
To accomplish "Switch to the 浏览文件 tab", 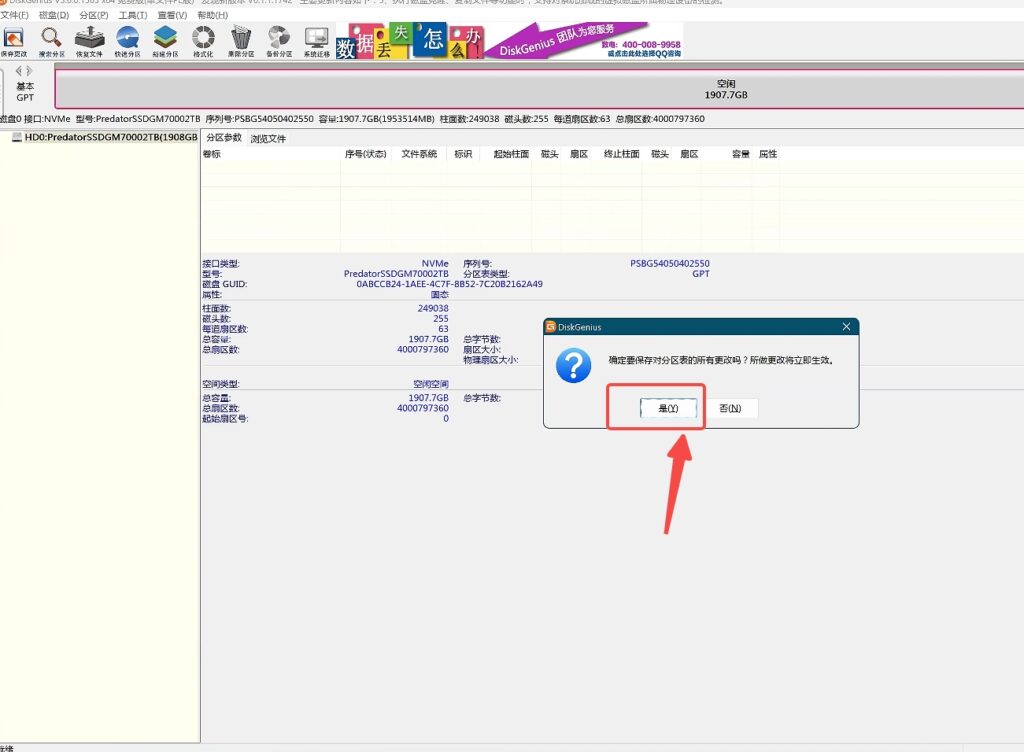I will (268, 138).
